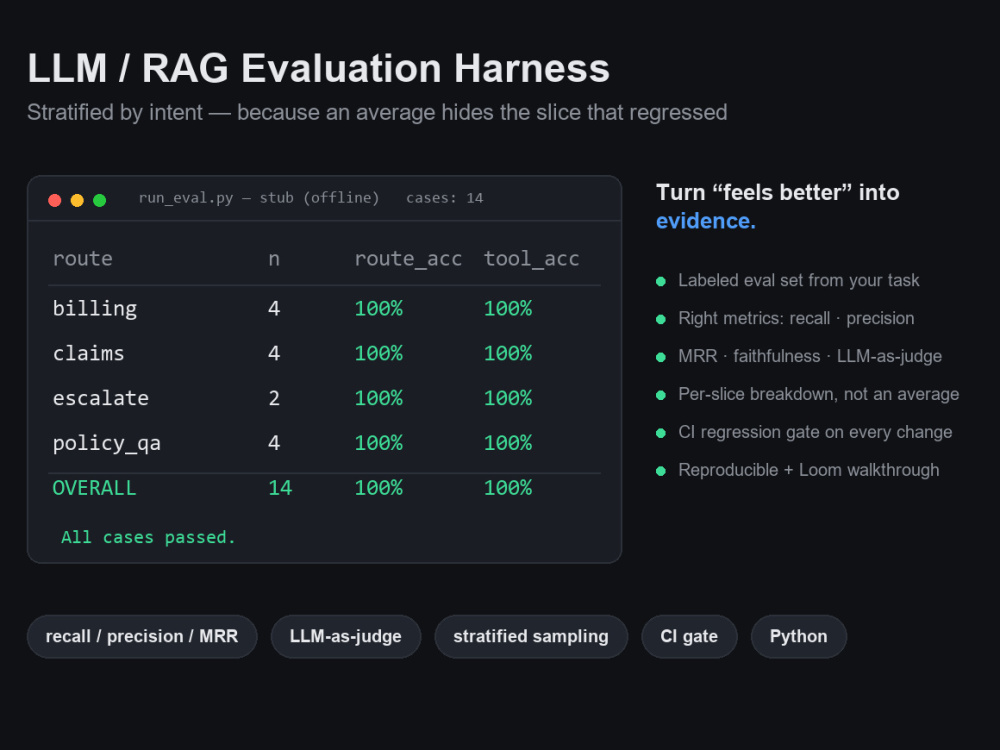
Task: Click the escalate route row label
Action: [x=101, y=398]
